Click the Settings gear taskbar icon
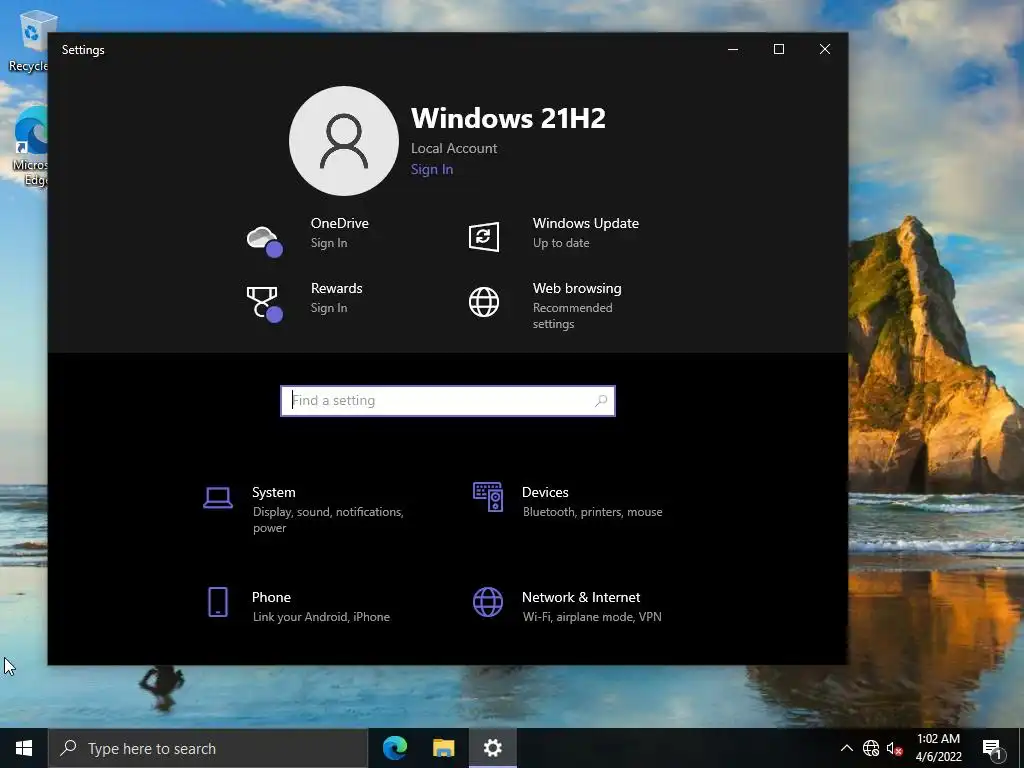1024x768 pixels. point(492,748)
